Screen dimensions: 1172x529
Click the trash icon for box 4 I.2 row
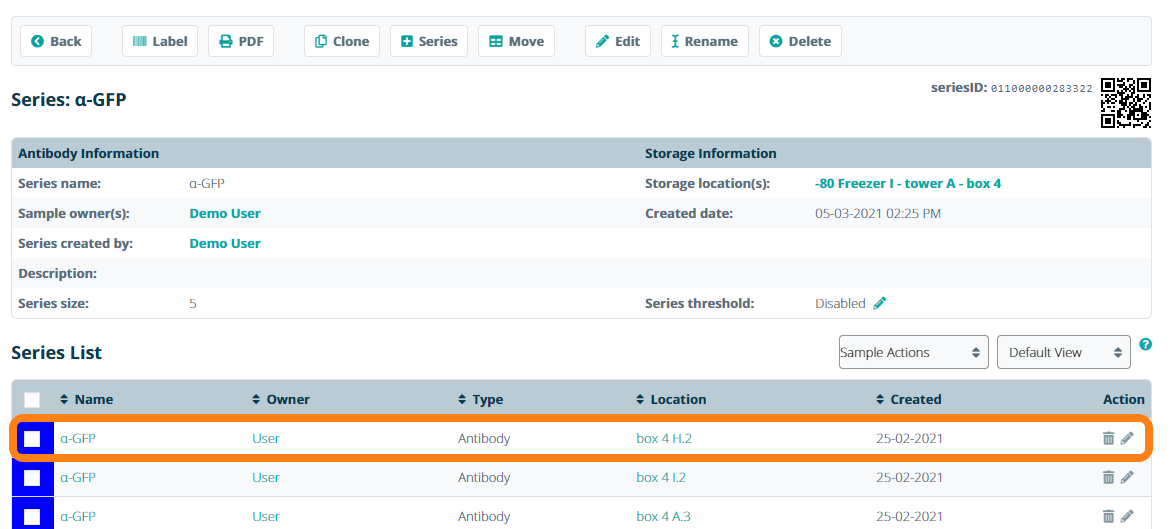[x=1108, y=477]
